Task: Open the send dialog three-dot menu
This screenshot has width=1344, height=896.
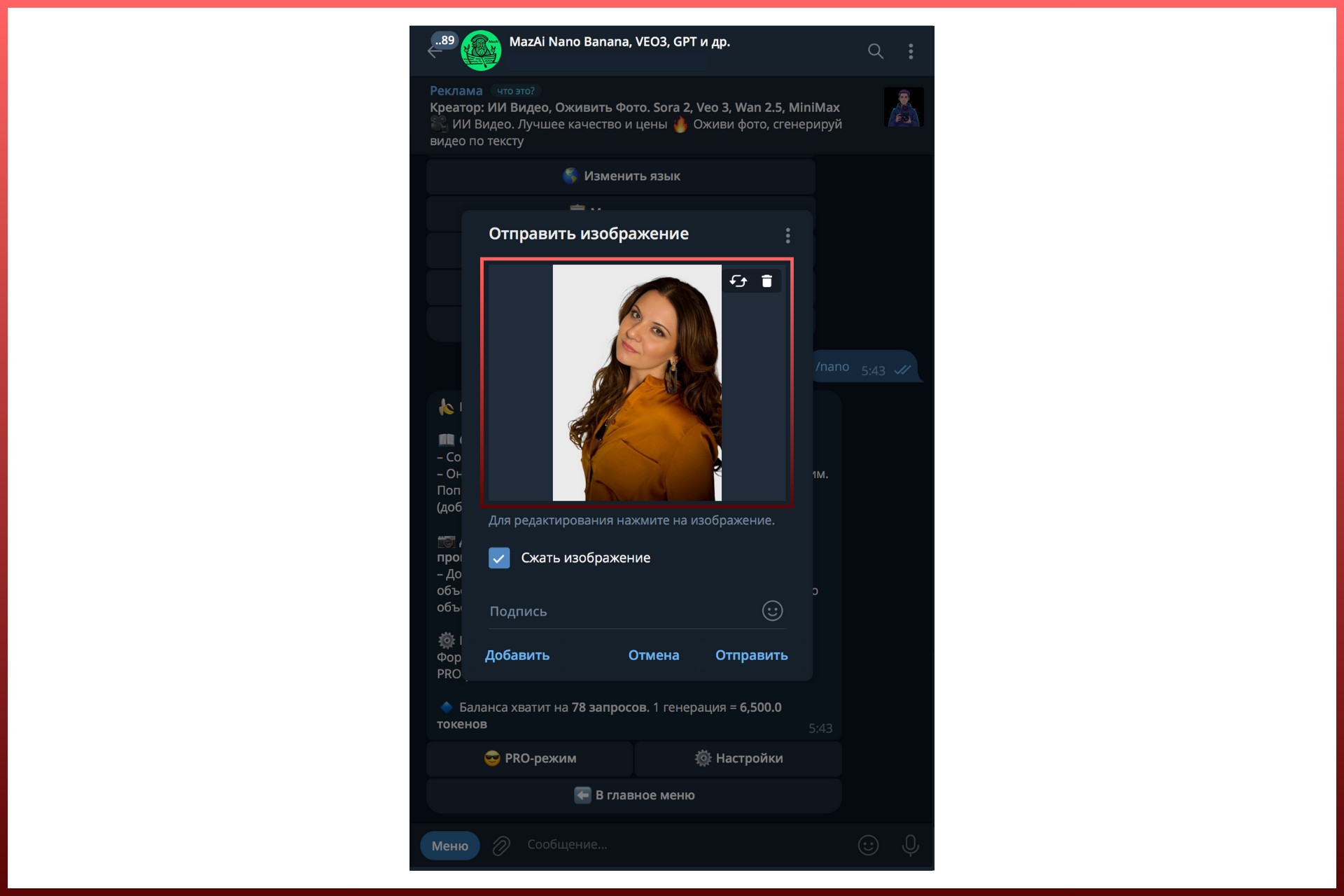Action: [787, 235]
